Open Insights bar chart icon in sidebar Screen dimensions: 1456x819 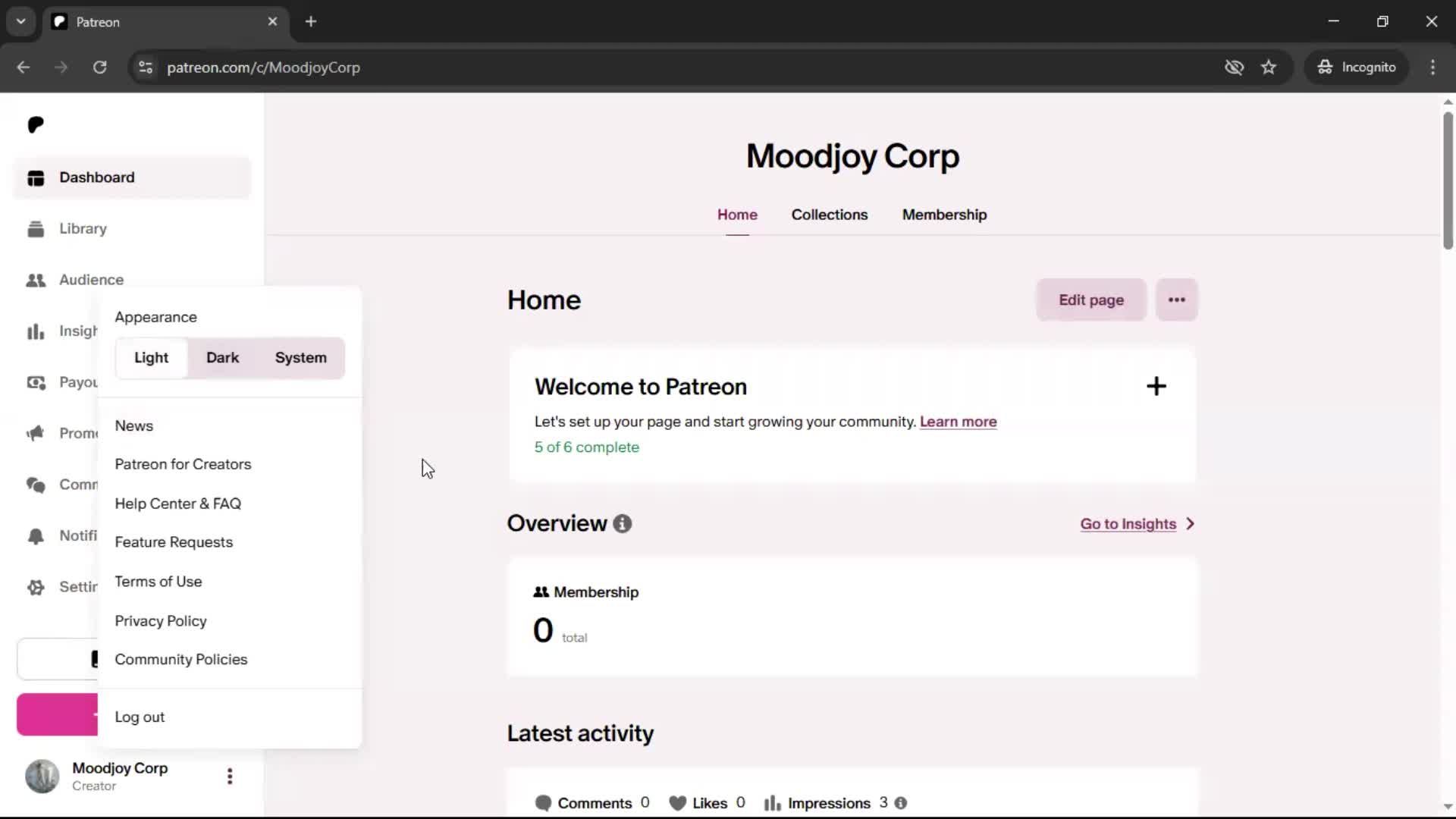(x=36, y=331)
